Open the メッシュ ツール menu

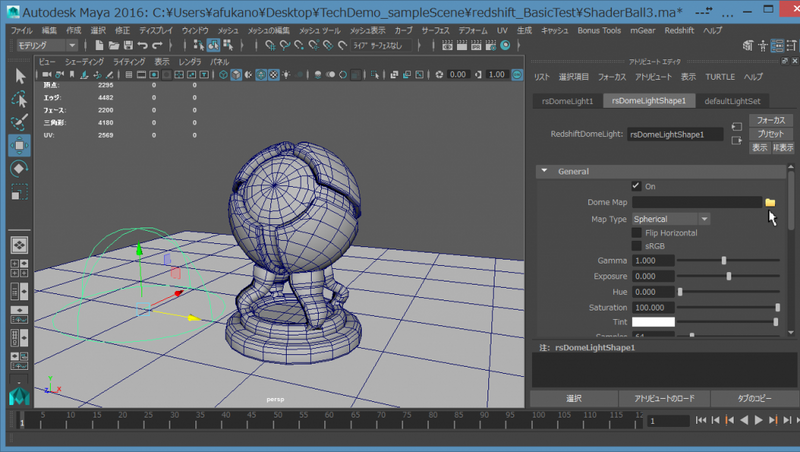point(319,31)
